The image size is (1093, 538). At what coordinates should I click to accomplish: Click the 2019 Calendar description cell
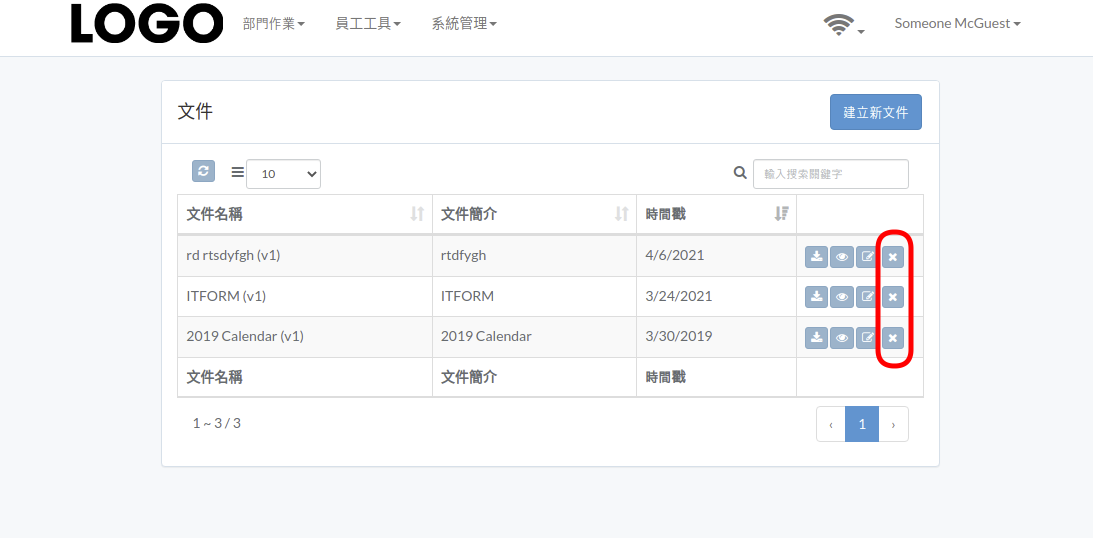pos(535,337)
